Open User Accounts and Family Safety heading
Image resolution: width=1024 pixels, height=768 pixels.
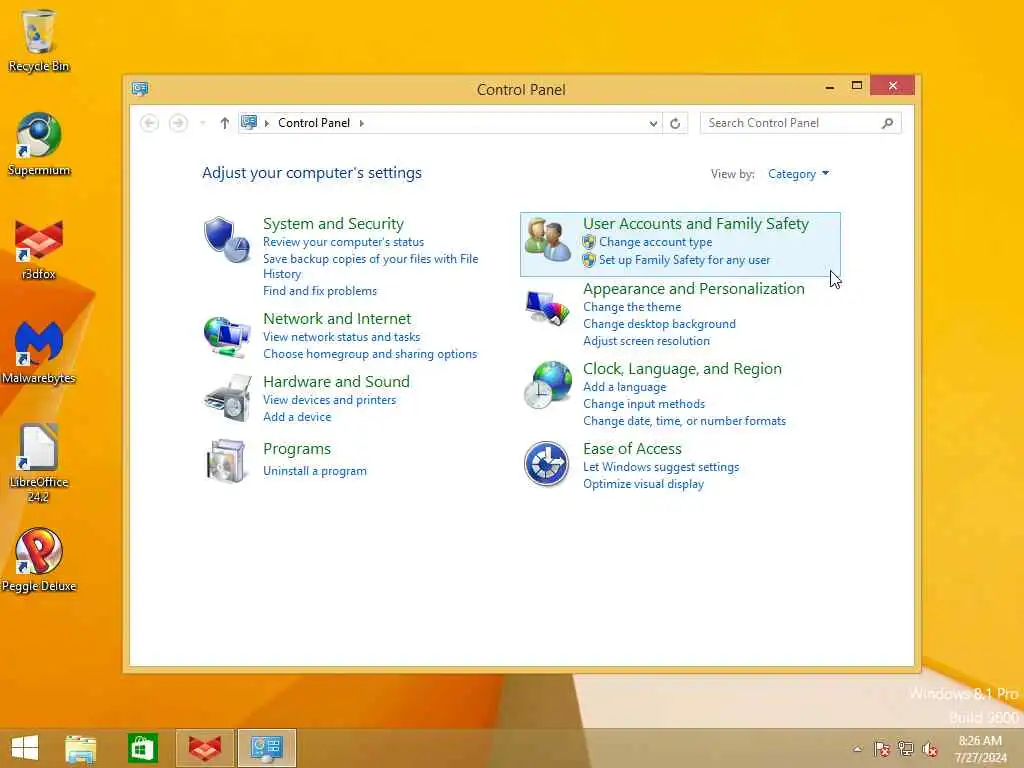click(x=696, y=223)
